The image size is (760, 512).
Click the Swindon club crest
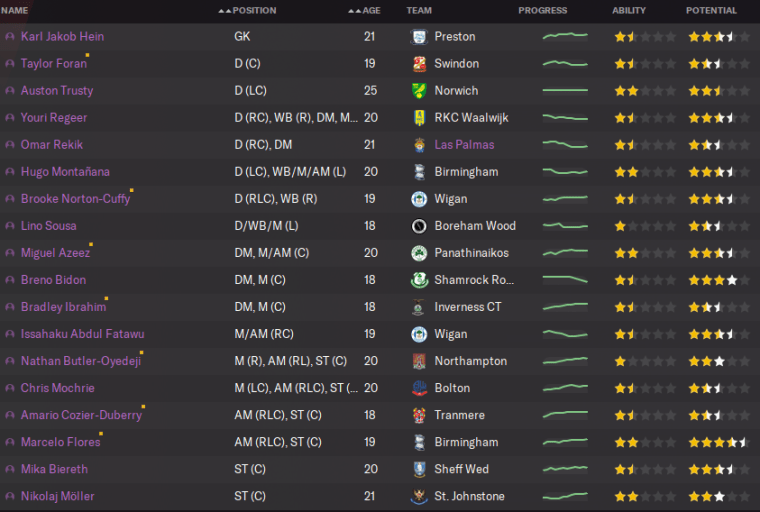pos(419,64)
